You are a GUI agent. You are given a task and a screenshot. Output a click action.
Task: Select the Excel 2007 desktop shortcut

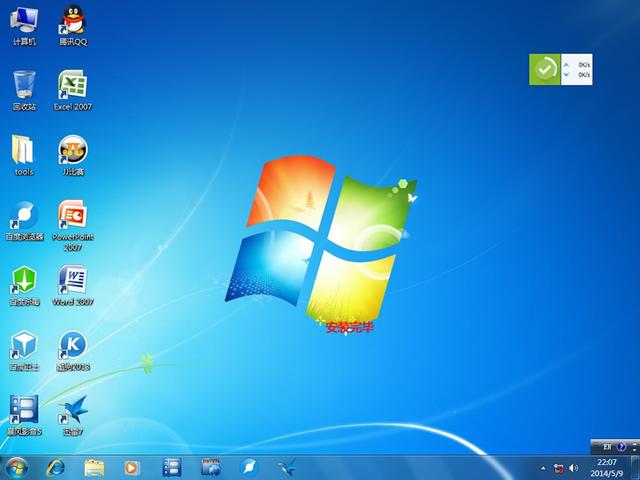pyautogui.click(x=73, y=90)
